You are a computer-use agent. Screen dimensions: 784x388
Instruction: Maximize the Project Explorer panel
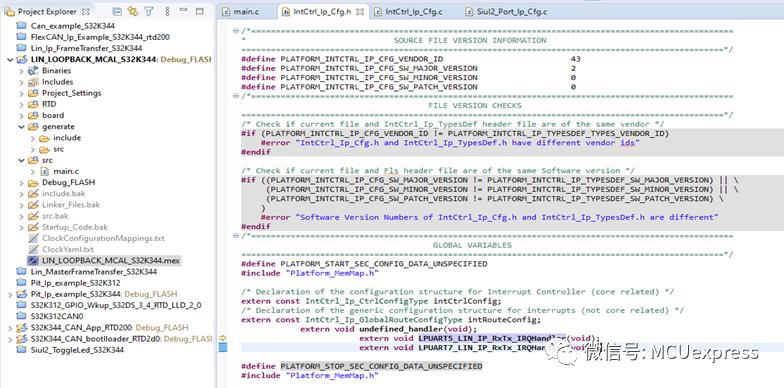point(200,11)
